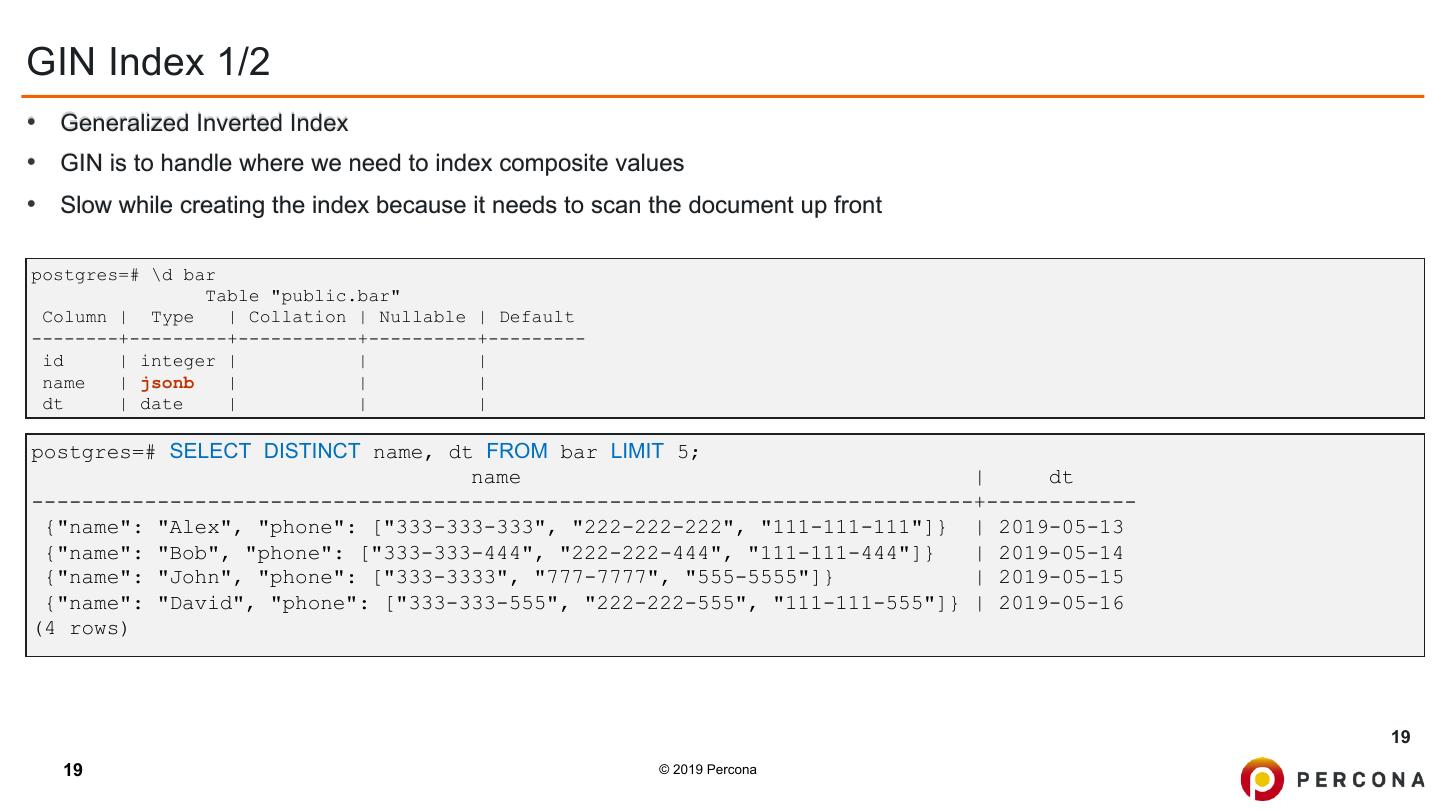This screenshot has width=1440, height=810.
Task: Click the date 2019-05-14
Action: (1061, 553)
